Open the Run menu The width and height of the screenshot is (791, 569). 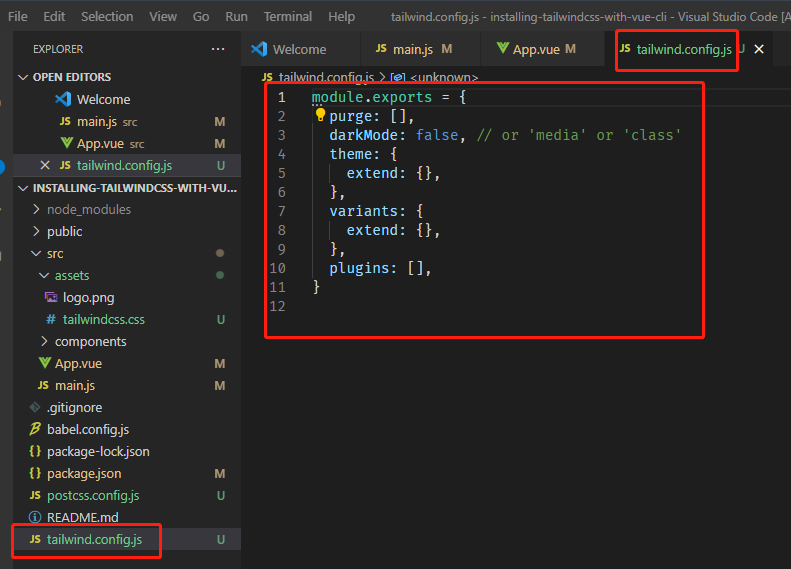coord(236,17)
